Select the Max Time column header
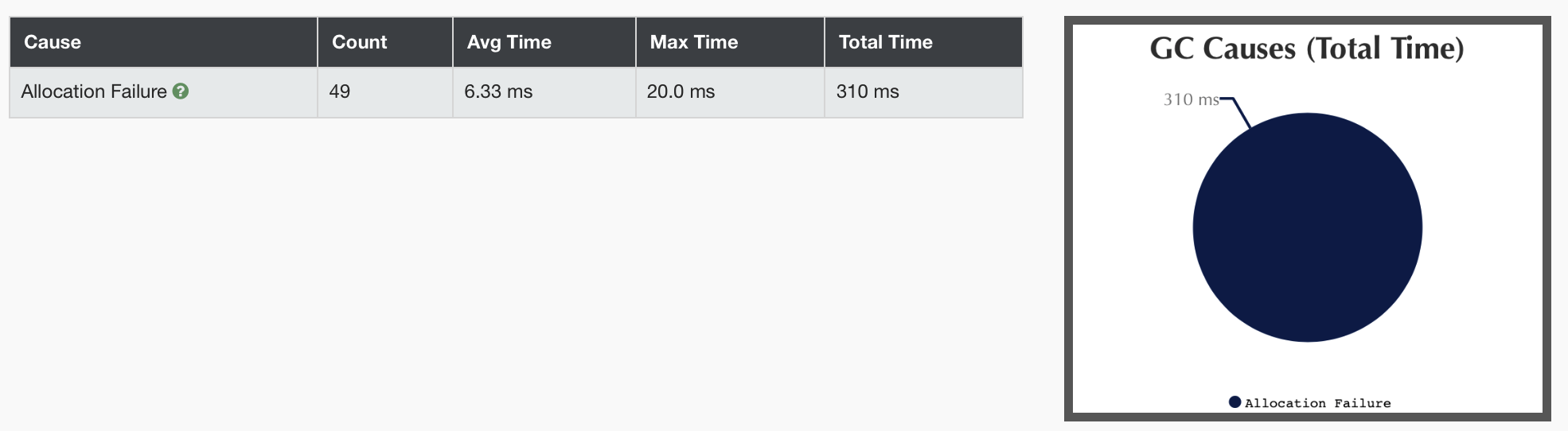This screenshot has height=431, width=1568. pos(693,42)
